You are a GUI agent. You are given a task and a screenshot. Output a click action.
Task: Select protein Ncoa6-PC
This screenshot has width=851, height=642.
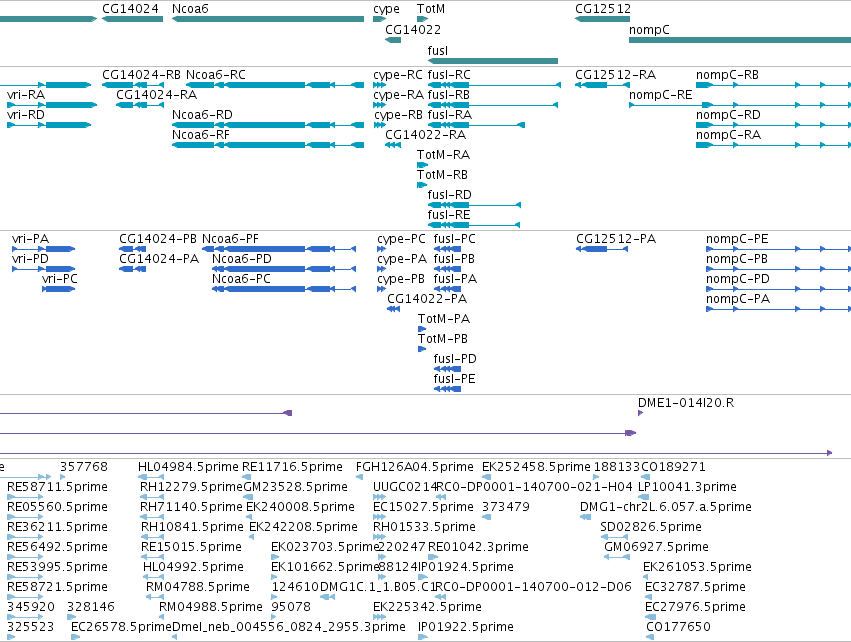(x=284, y=289)
